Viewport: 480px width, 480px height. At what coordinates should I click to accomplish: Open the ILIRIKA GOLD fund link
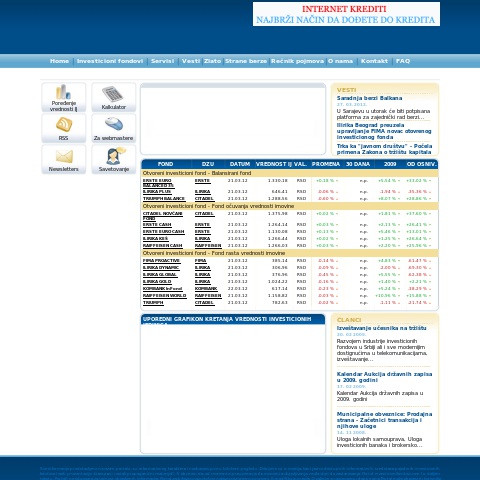pos(157,282)
